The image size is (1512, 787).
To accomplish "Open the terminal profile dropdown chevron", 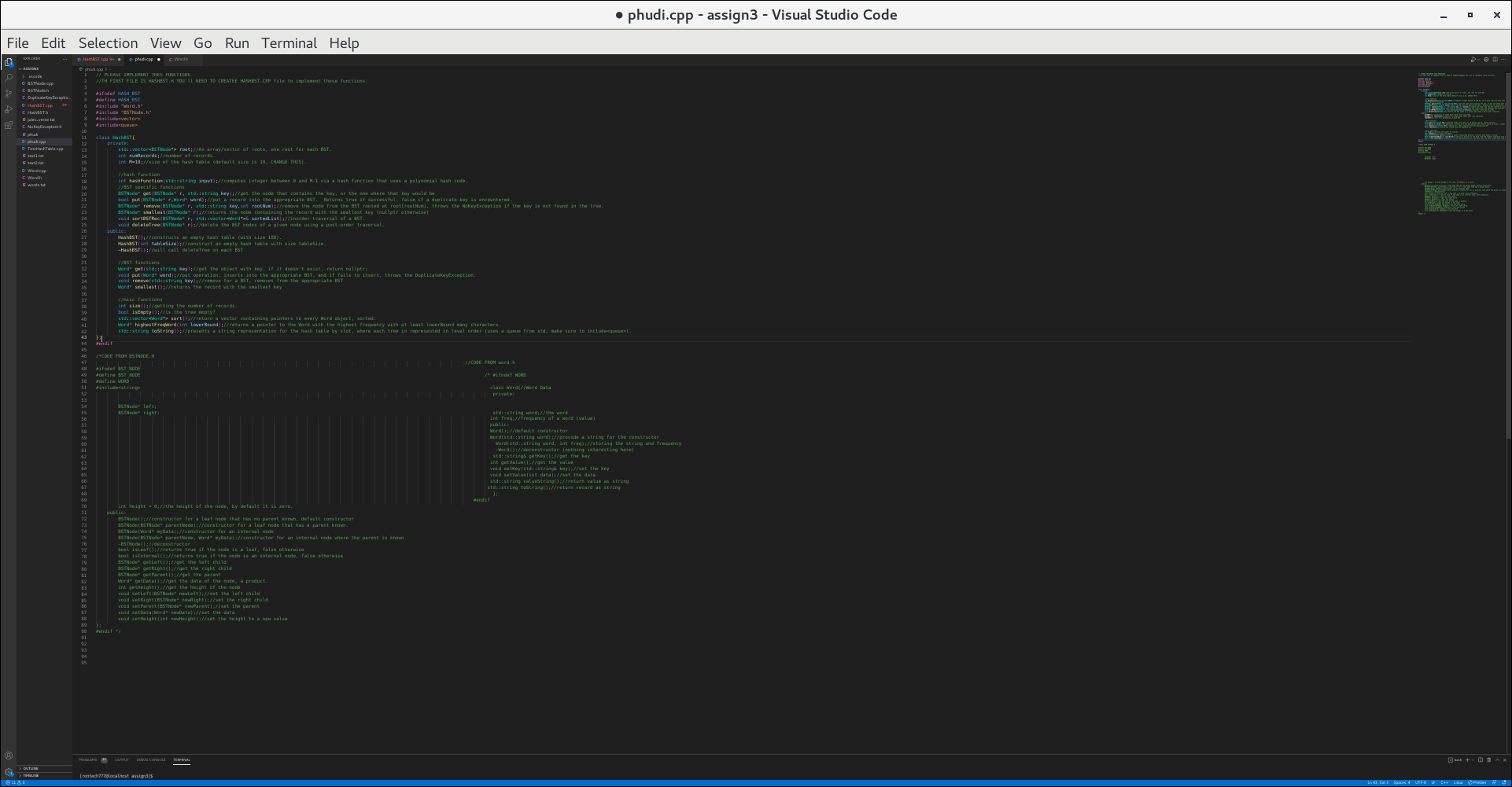I will point(1473,760).
